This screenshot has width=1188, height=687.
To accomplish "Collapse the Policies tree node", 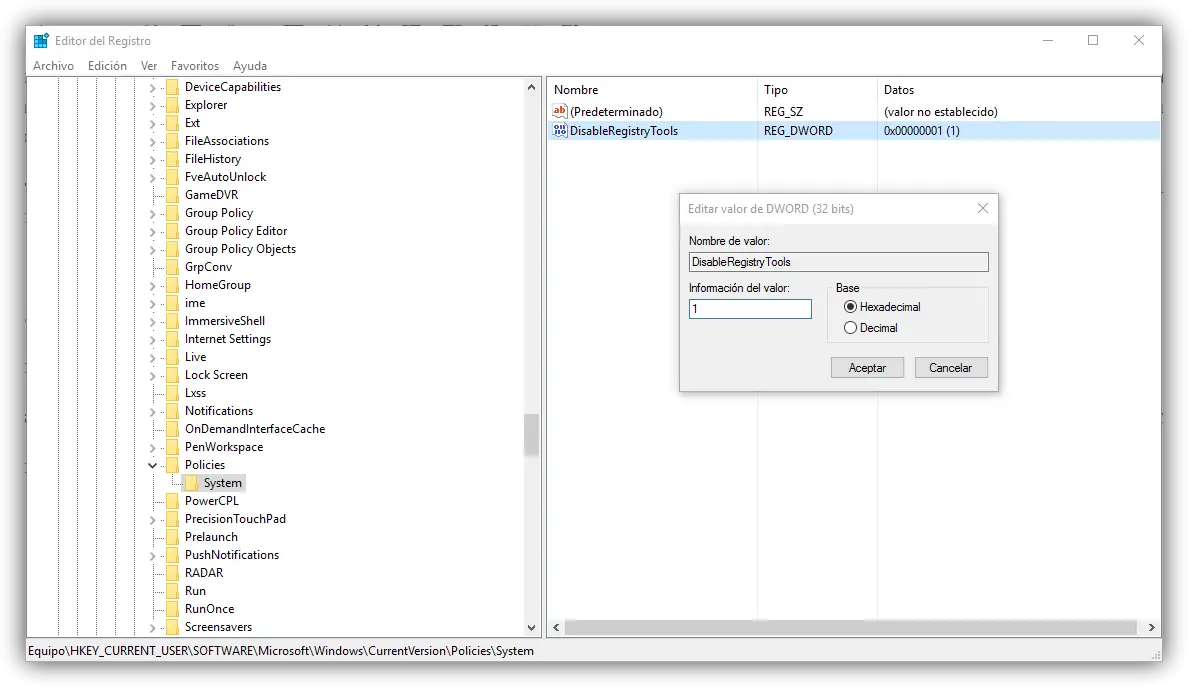I will click(152, 465).
